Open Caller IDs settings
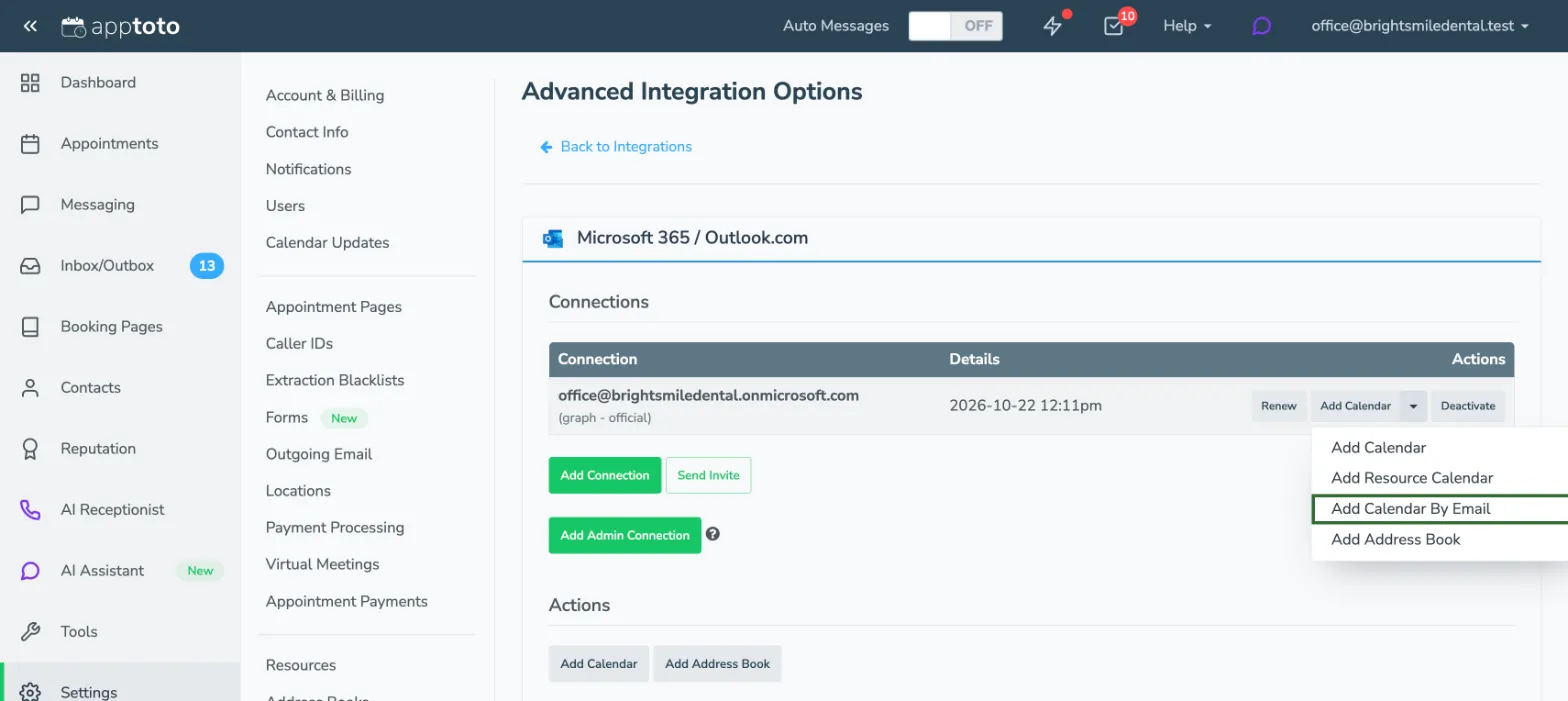 [299, 343]
